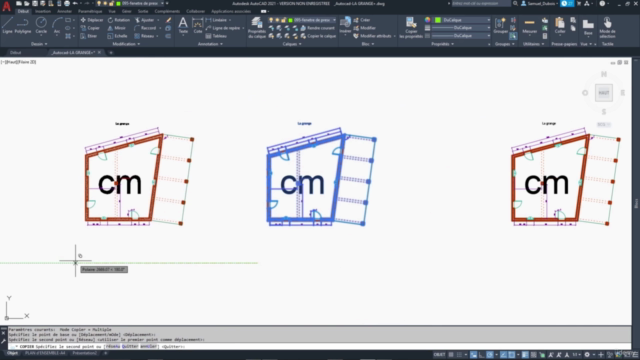
Task: Toggle polar tracking in status bar
Action: point(490,355)
